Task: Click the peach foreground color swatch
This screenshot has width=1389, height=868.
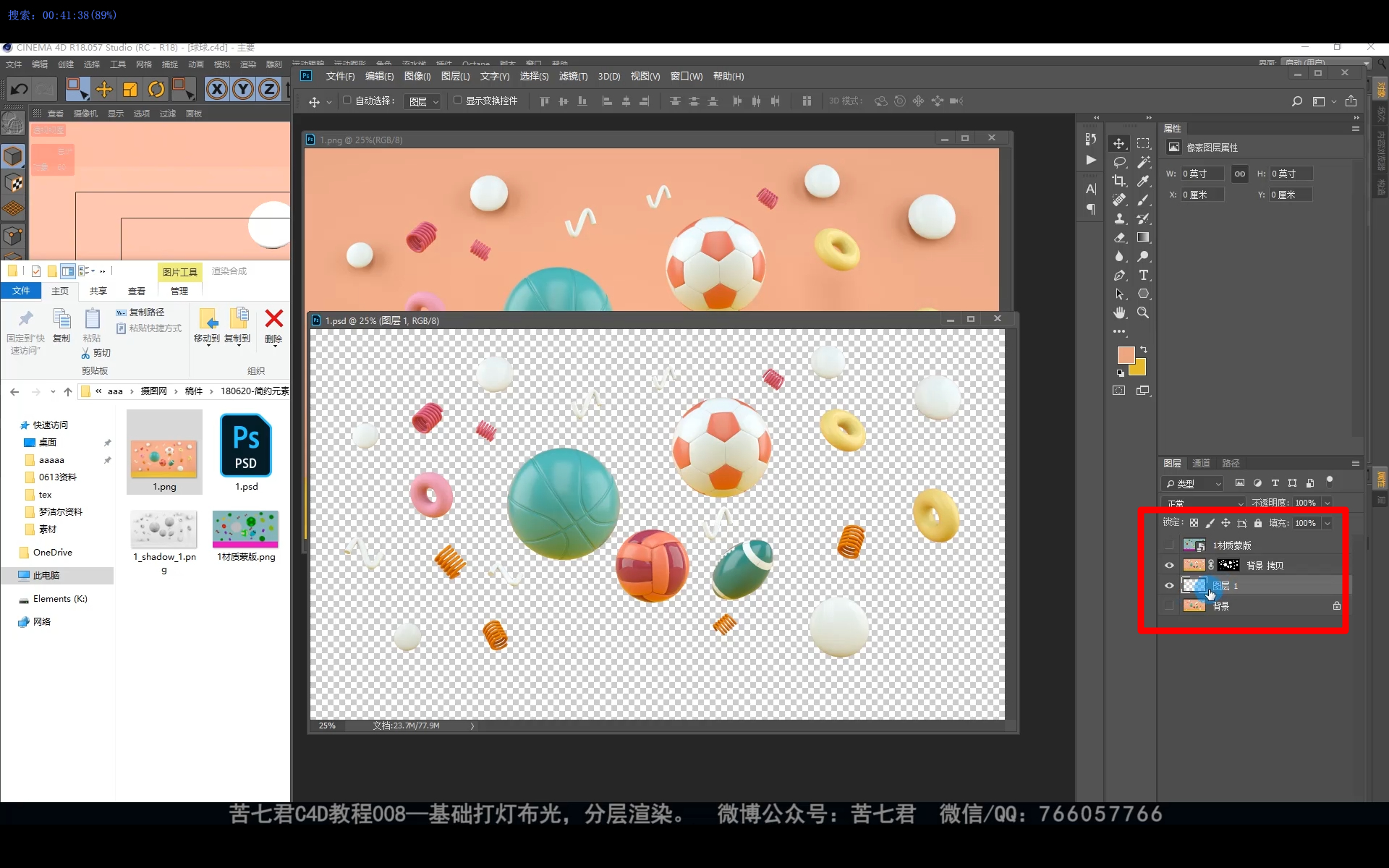Action: click(1125, 354)
